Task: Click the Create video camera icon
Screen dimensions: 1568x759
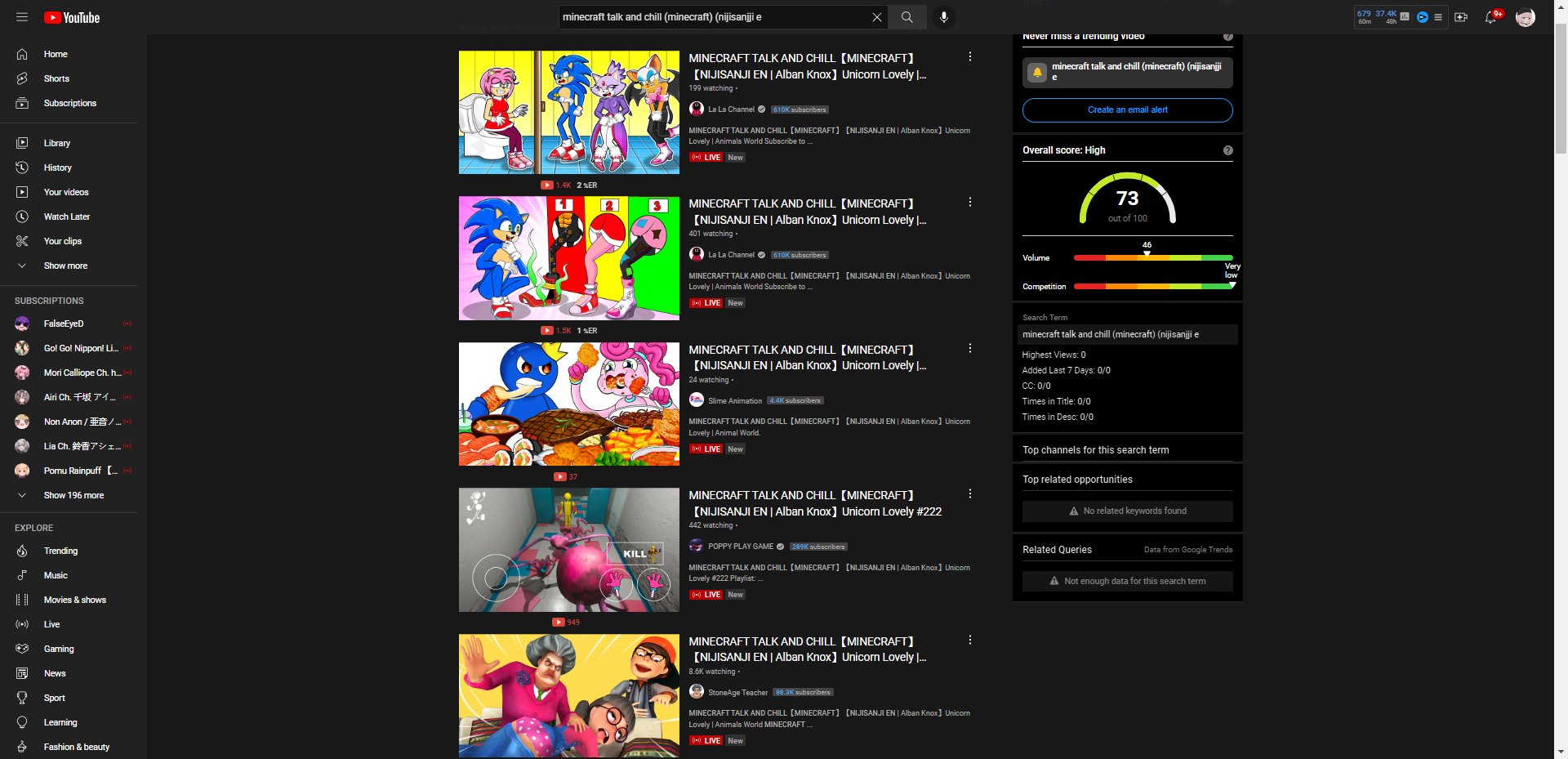Action: [1461, 17]
